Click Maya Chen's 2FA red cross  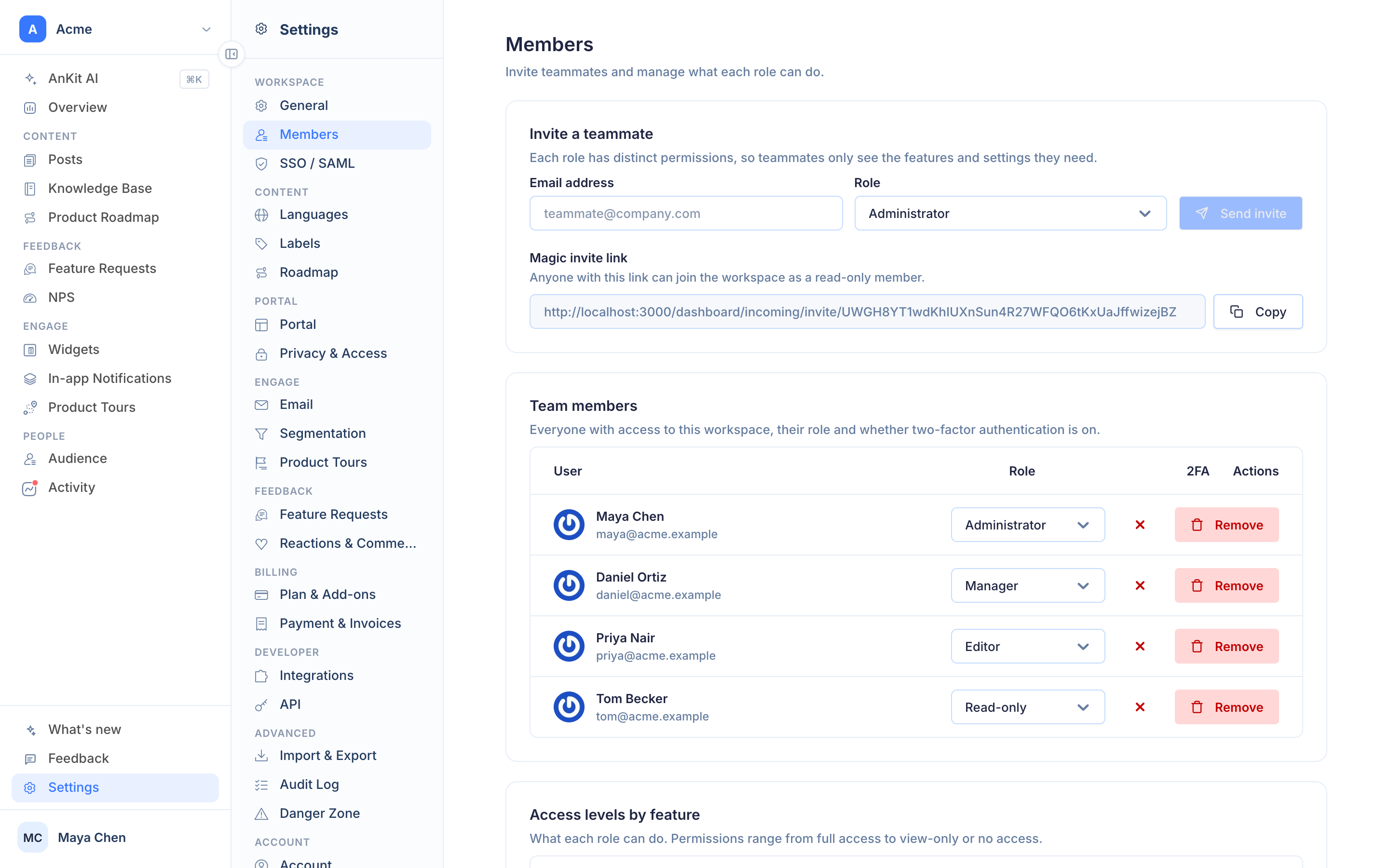point(1140,525)
